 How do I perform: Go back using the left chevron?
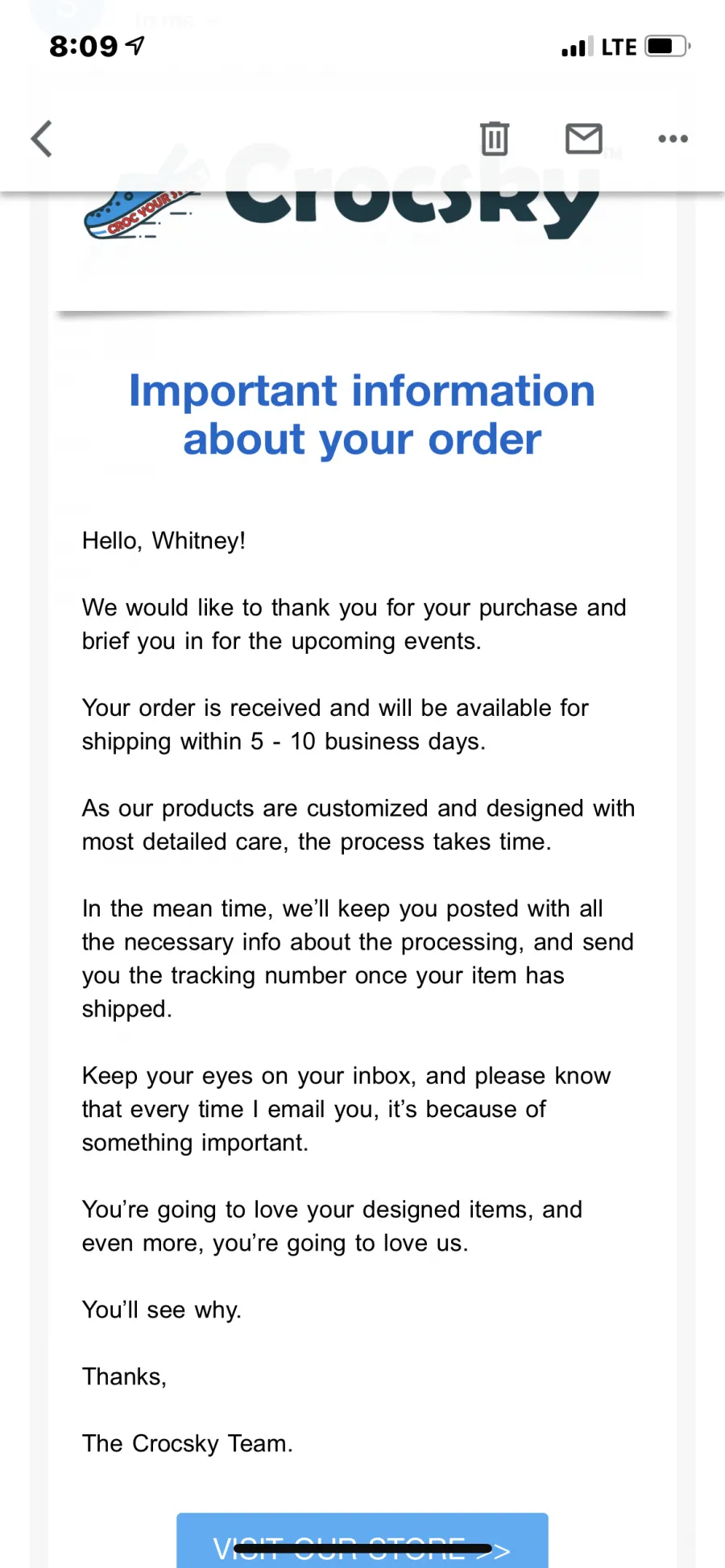tap(42, 139)
